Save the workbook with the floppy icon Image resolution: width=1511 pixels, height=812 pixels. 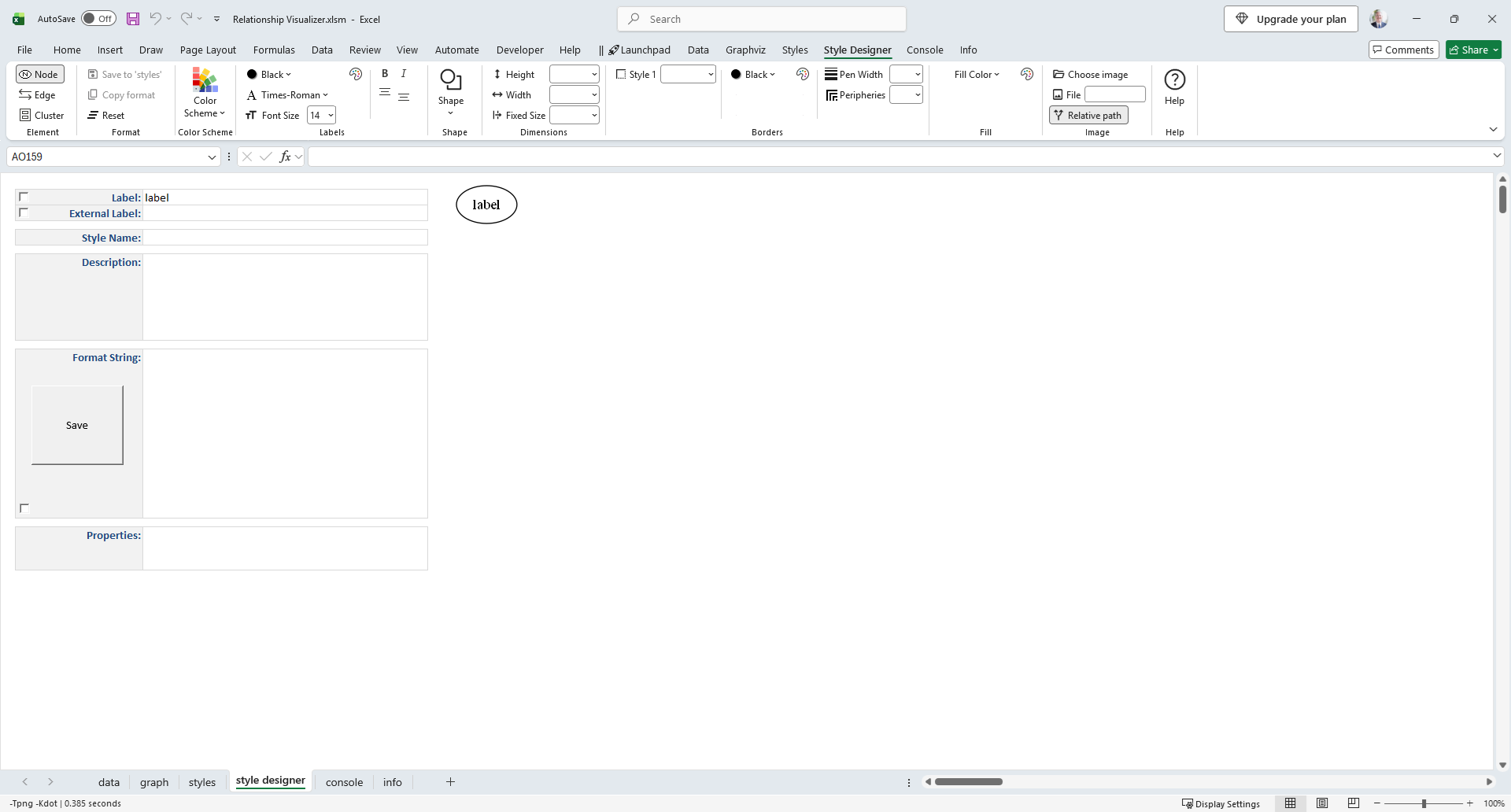click(133, 19)
